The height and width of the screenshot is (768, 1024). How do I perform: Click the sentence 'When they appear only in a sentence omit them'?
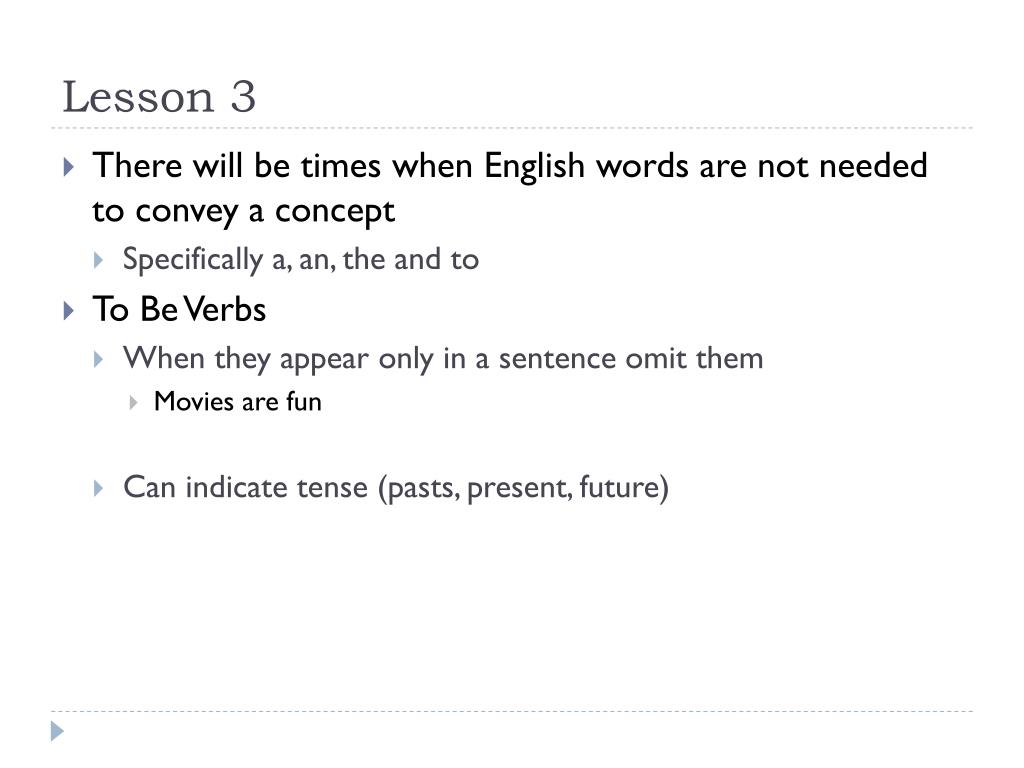(443, 359)
